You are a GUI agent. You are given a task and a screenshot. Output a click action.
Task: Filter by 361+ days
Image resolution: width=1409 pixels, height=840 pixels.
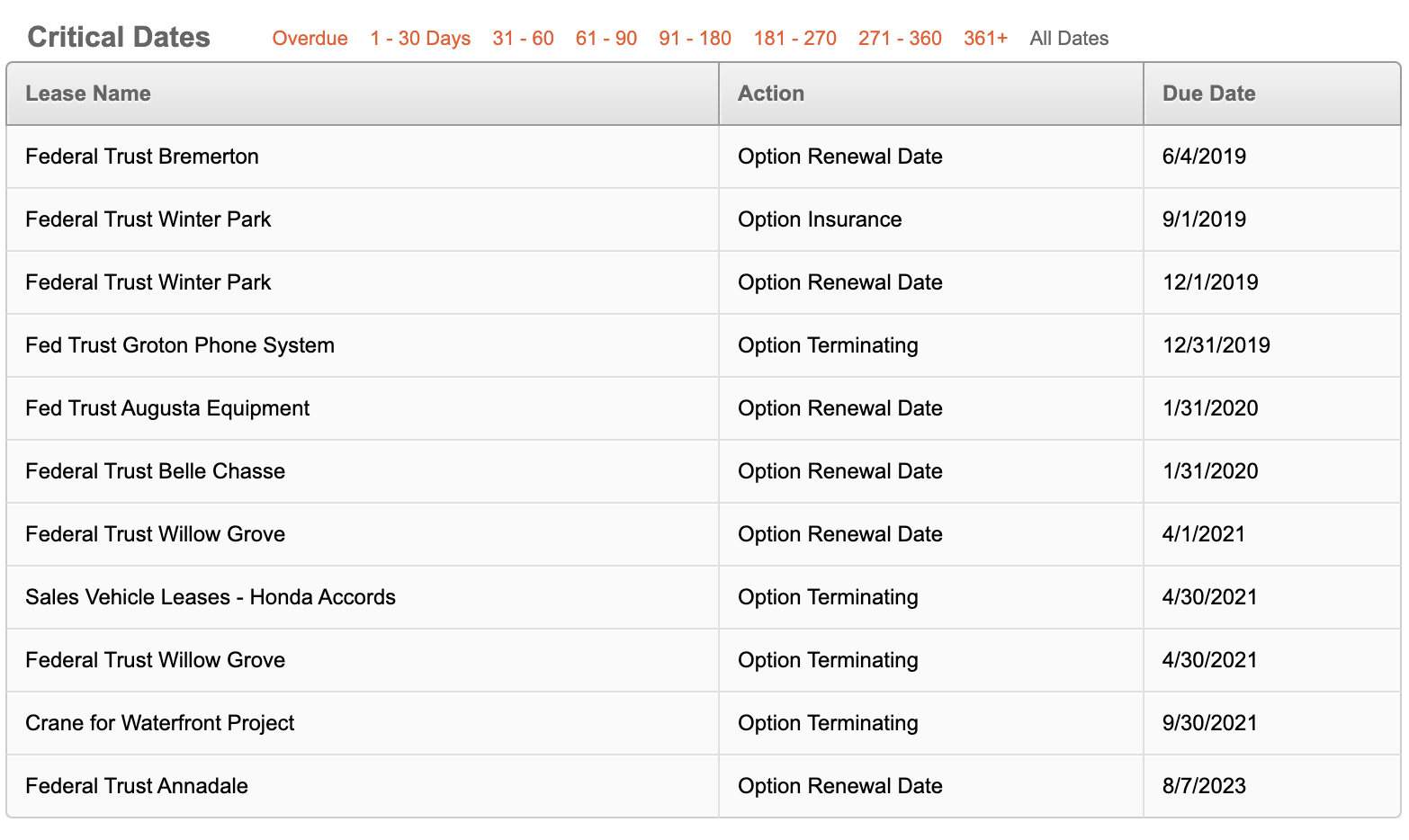[985, 39]
